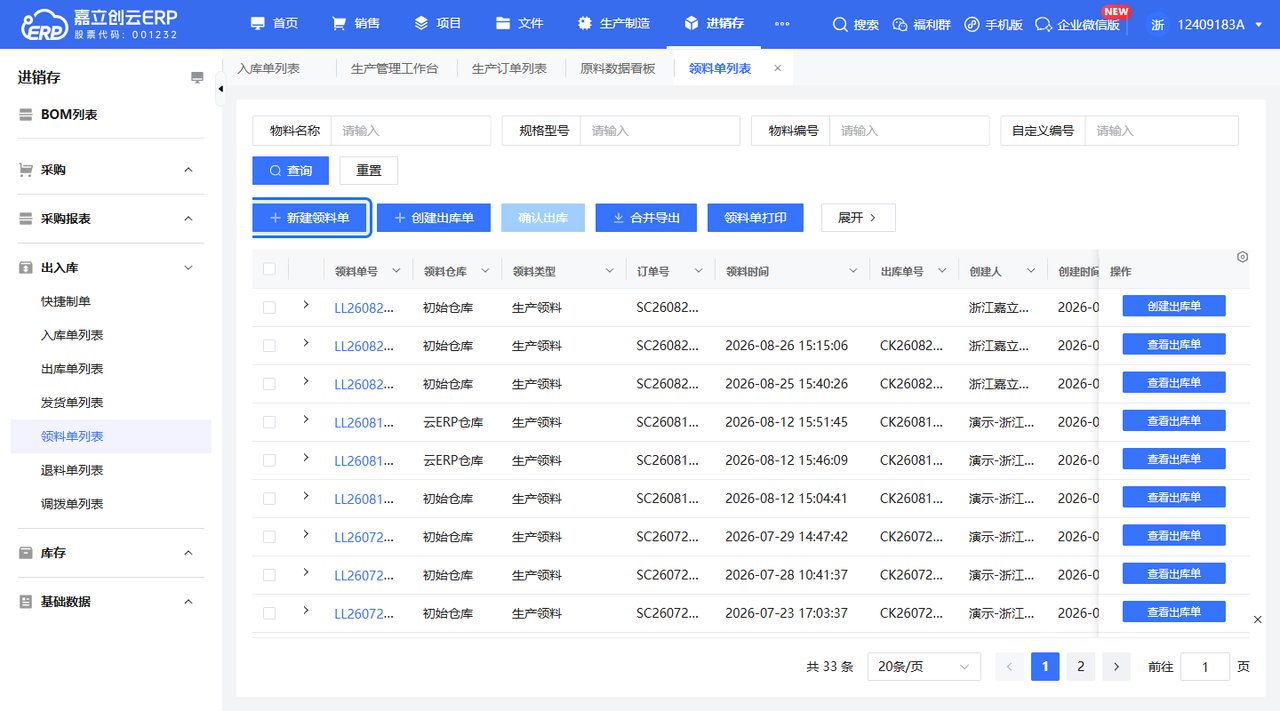This screenshot has height=711, width=1280.
Task: Collapse sidebar using the arrow handle
Action: click(x=221, y=90)
